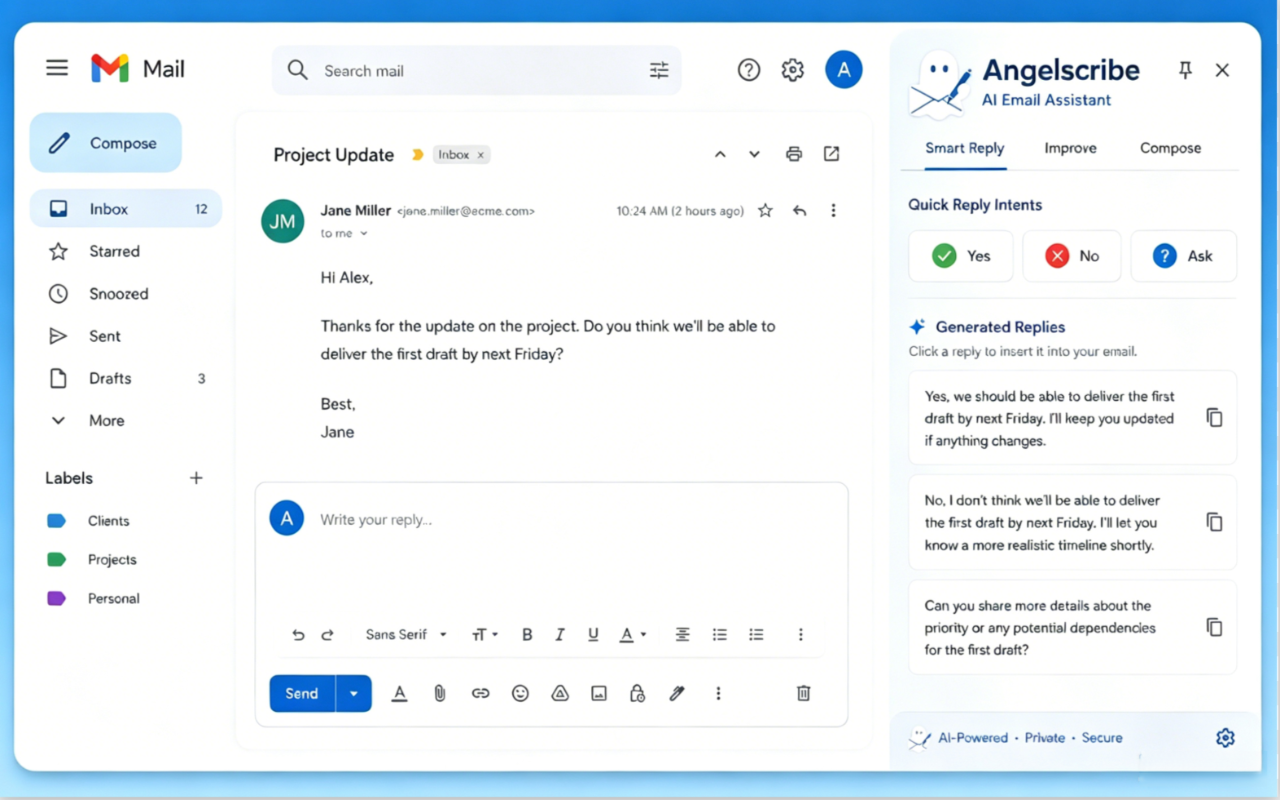The height and width of the screenshot is (800, 1280).
Task: Choose the No quick reply intent
Action: (1071, 256)
